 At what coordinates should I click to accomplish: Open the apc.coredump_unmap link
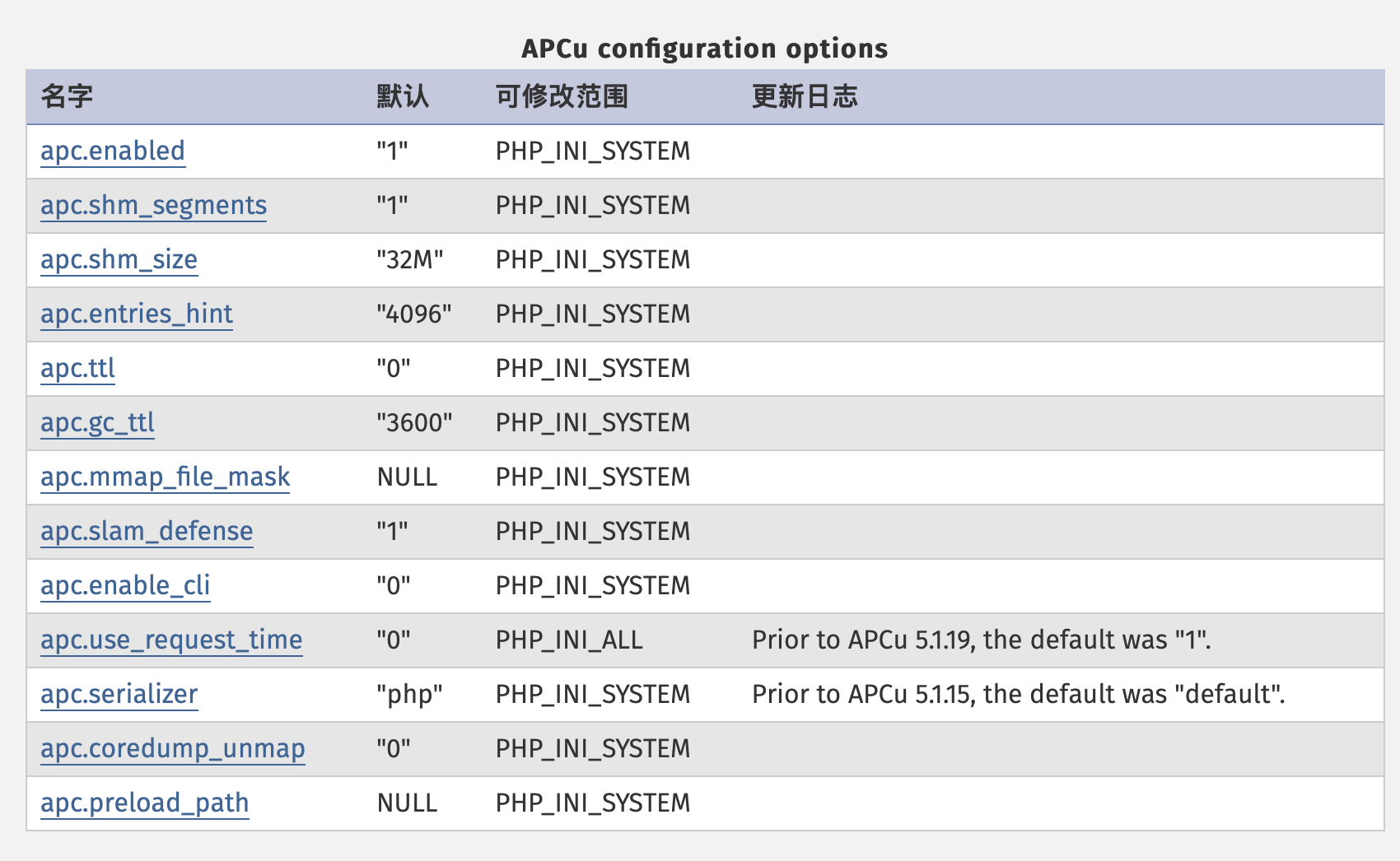click(x=173, y=749)
